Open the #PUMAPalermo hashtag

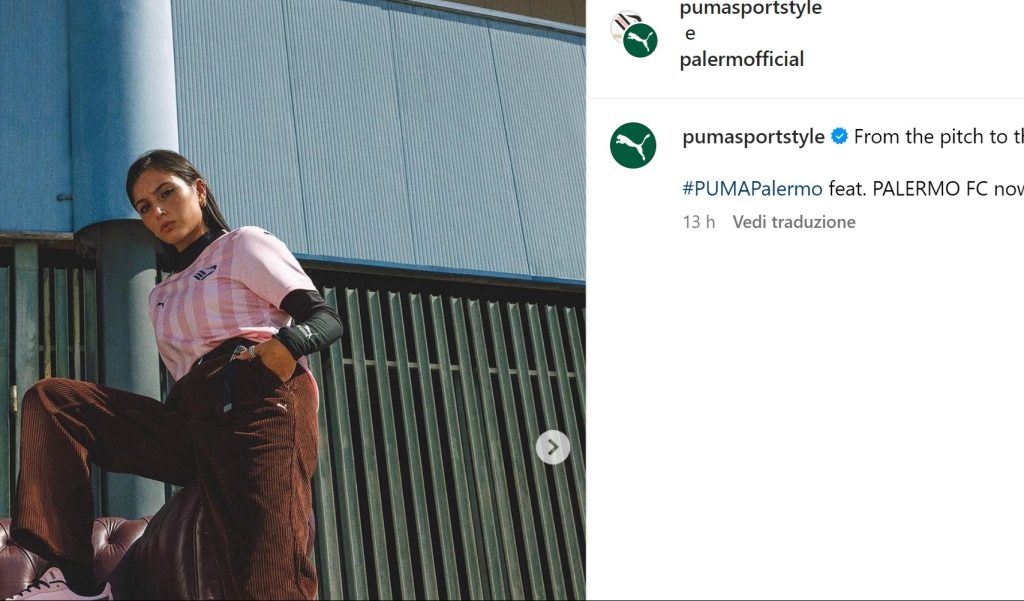752,189
